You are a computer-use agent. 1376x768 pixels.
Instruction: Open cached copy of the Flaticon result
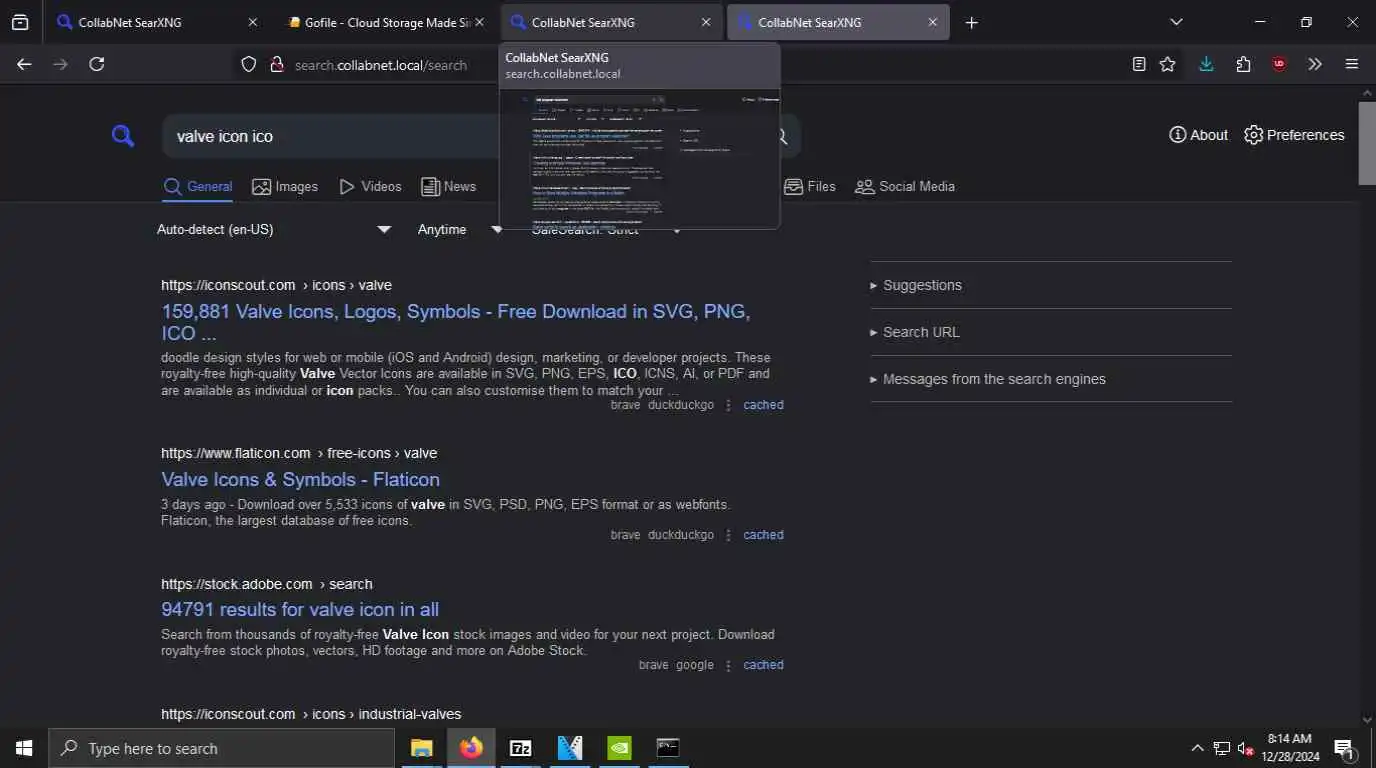coord(763,535)
